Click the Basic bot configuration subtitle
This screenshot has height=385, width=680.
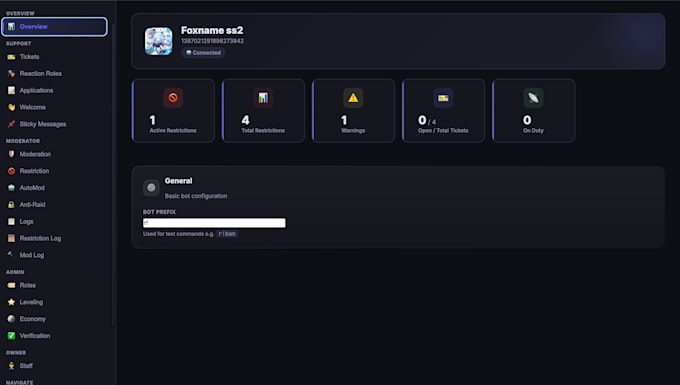[x=196, y=196]
